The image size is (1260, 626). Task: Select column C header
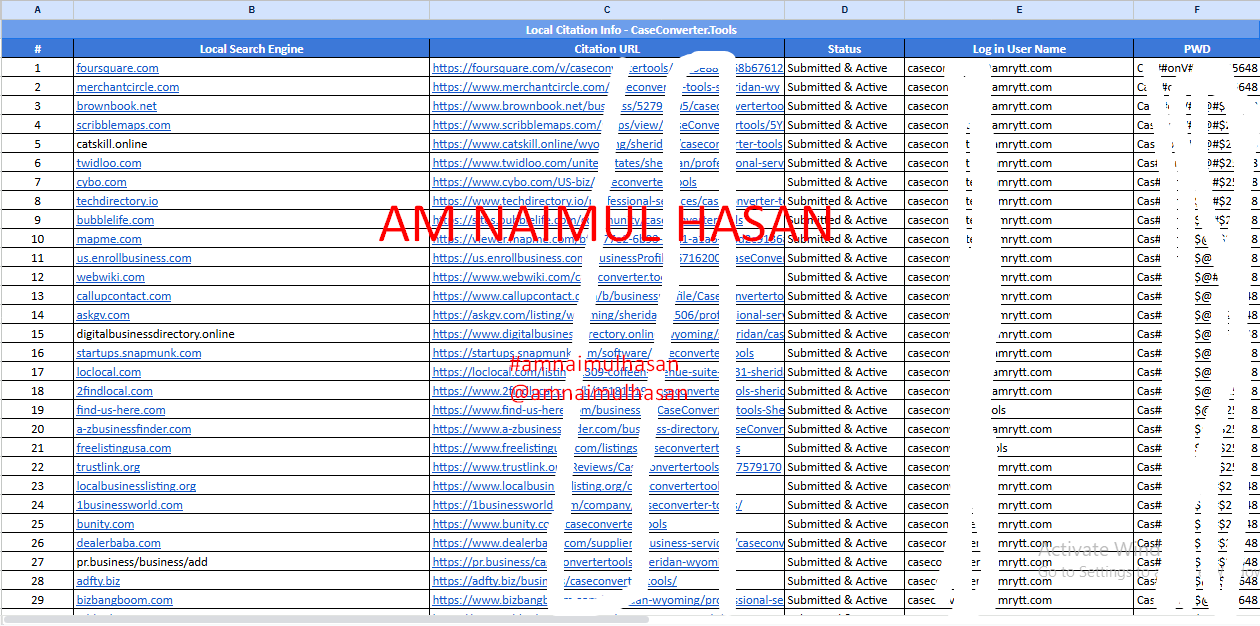(x=607, y=9)
